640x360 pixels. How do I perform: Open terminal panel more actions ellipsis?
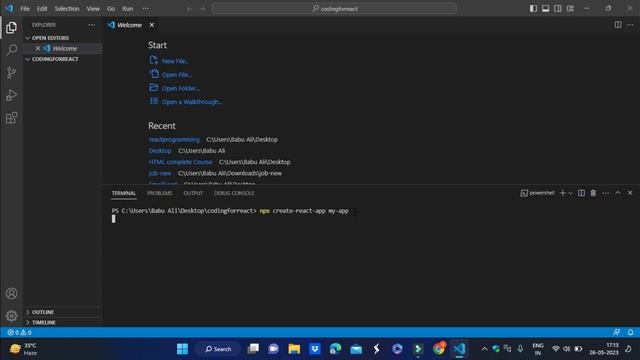click(606, 193)
